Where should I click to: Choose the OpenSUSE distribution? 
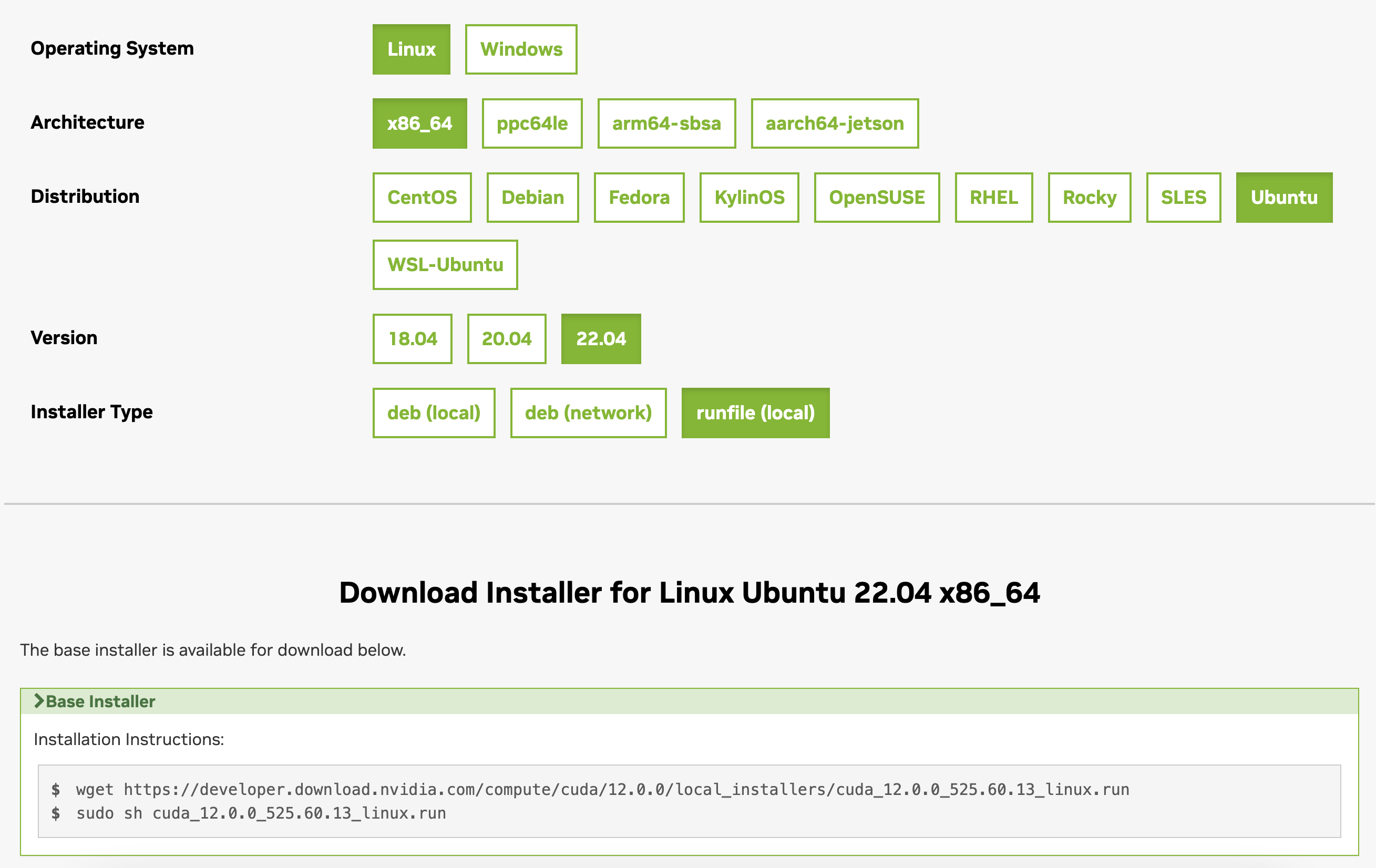point(877,197)
